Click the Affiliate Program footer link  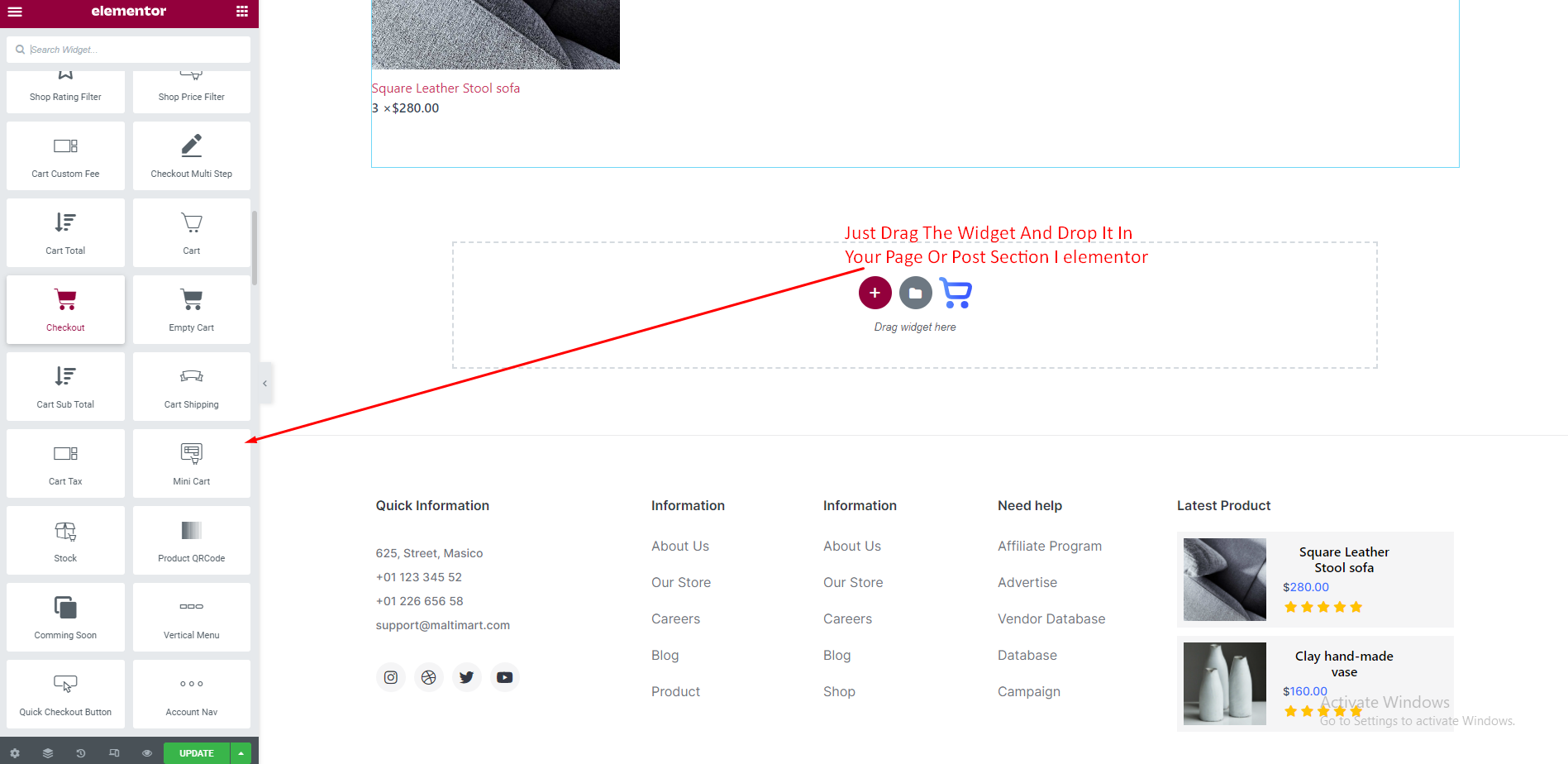(1049, 546)
